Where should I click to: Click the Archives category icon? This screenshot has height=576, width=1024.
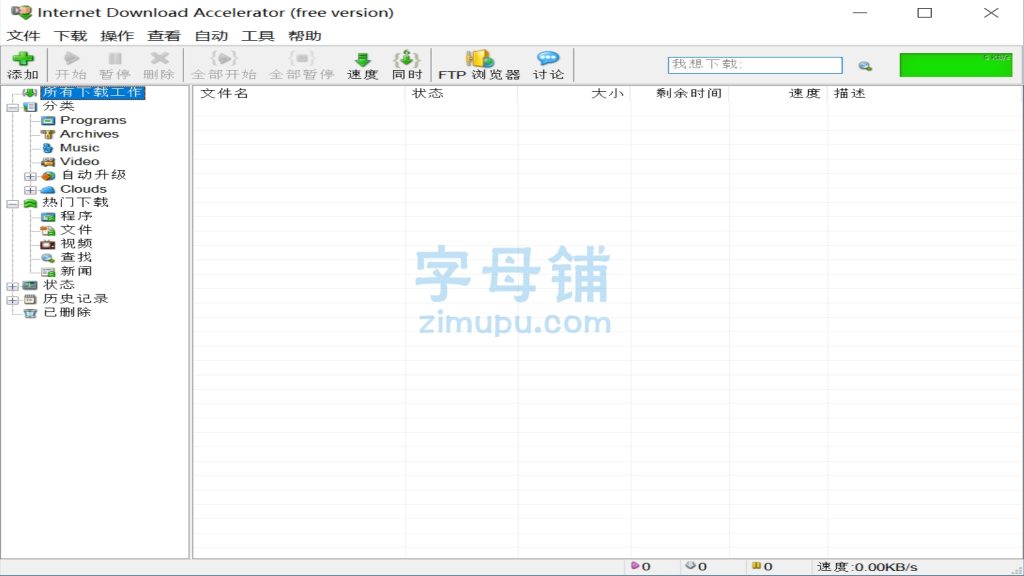(48, 135)
